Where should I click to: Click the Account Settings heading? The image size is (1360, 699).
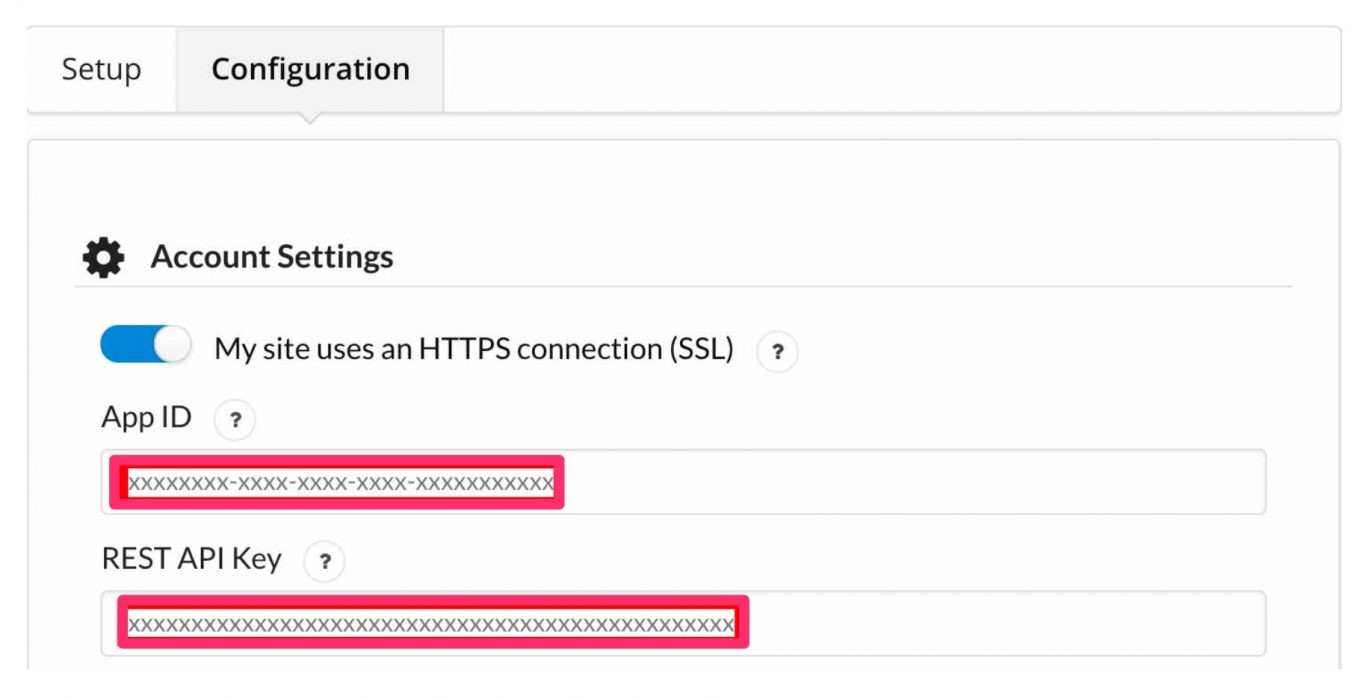click(272, 256)
